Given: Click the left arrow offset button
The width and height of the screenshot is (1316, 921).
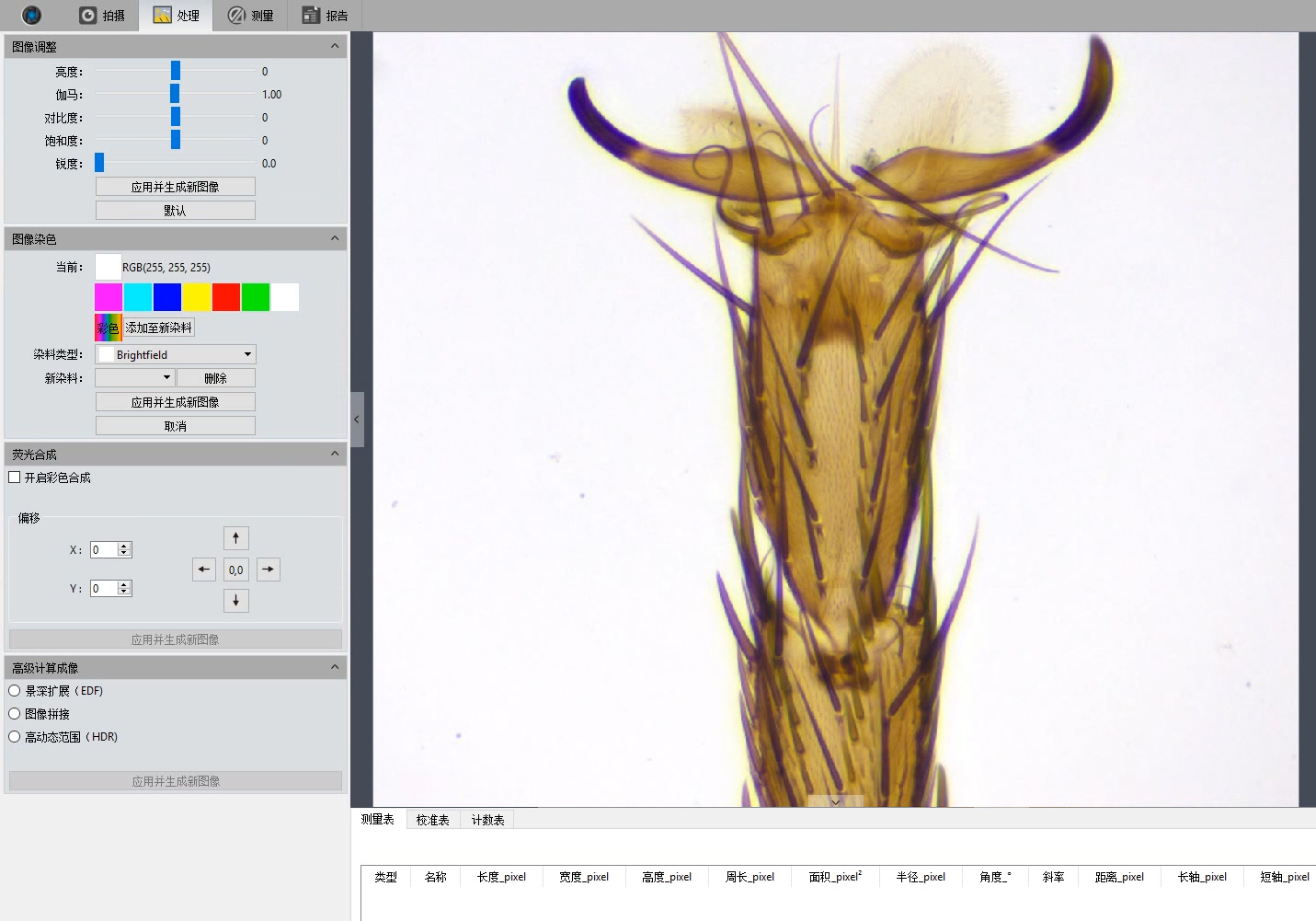Looking at the screenshot, I should click(204, 570).
